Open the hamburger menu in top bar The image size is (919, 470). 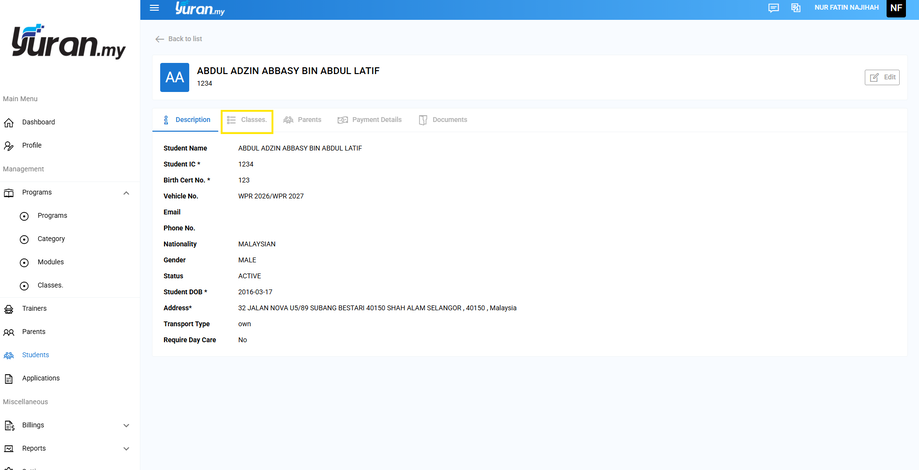click(x=155, y=8)
